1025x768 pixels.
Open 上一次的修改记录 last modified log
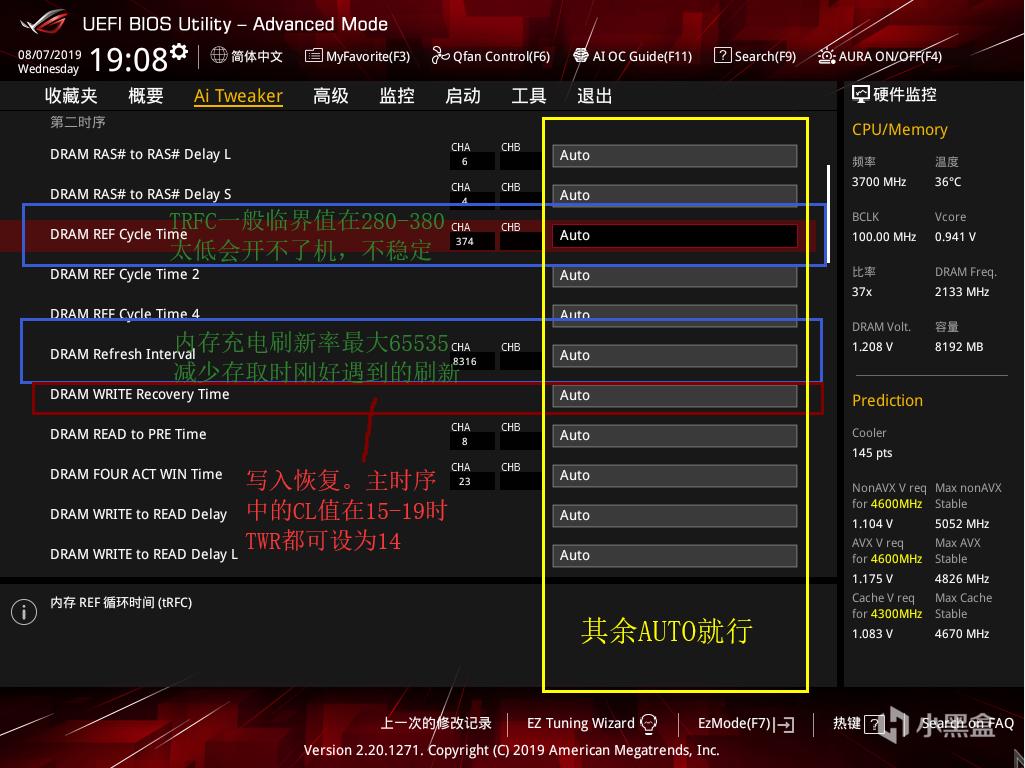coord(436,724)
